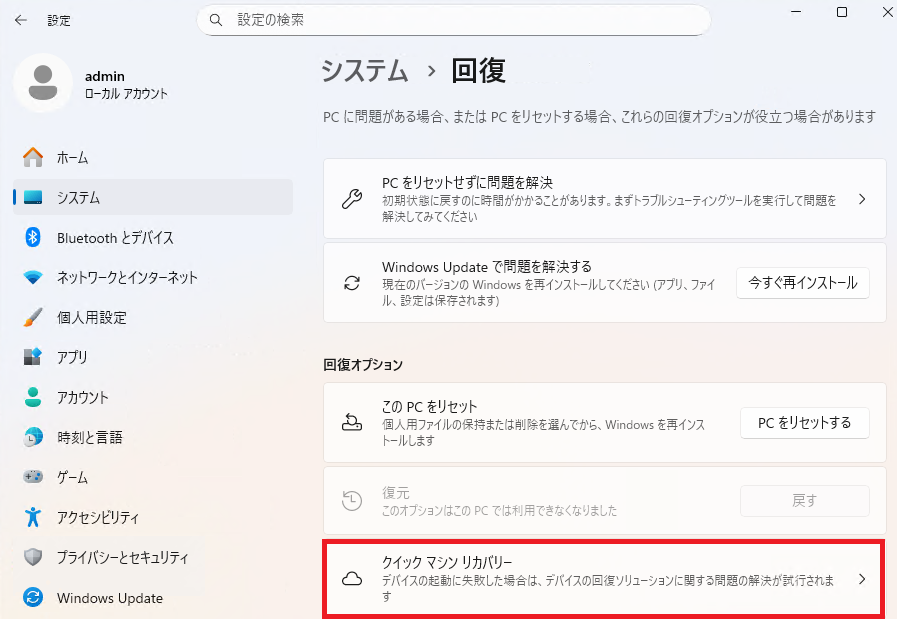Open the PC をリセットせずに問題を解決 card
897x619 pixels.
point(605,199)
